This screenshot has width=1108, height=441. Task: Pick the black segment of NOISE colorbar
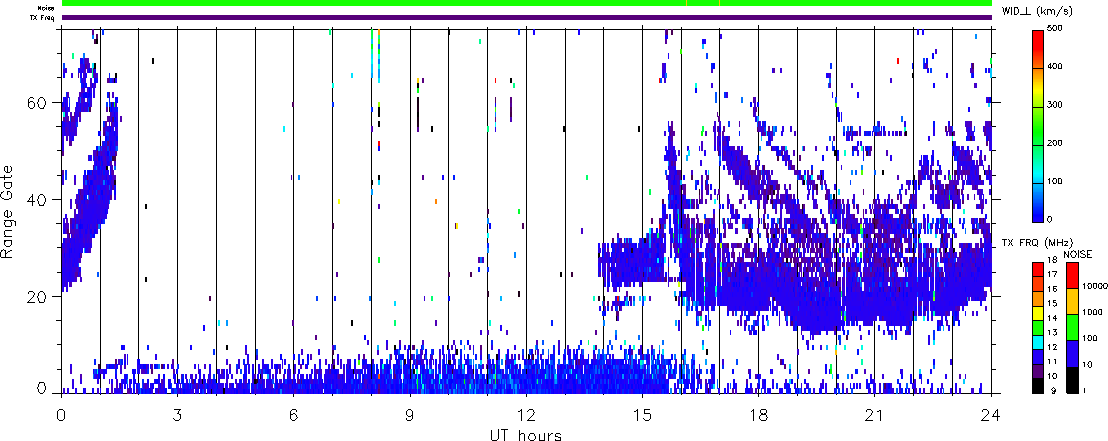click(1072, 380)
